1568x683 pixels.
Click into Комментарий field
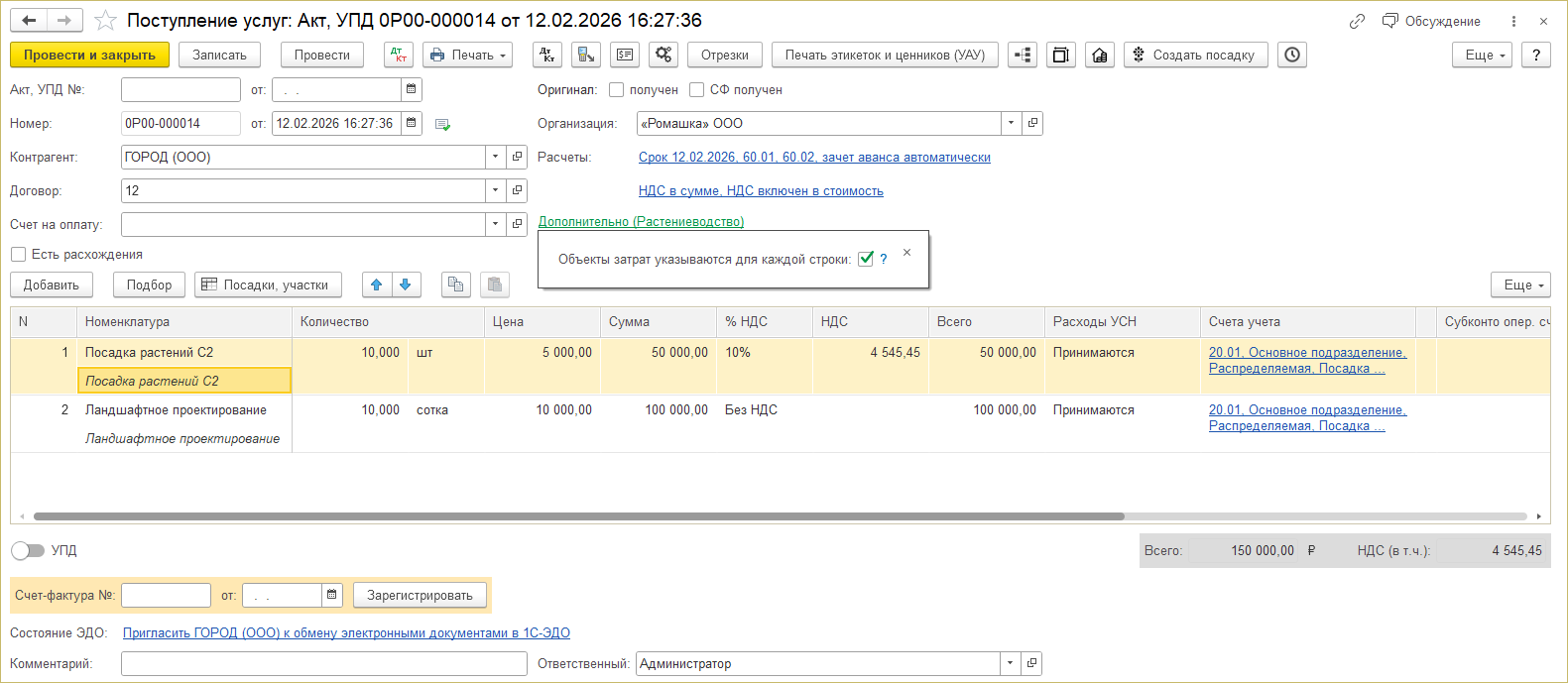[x=324, y=663]
